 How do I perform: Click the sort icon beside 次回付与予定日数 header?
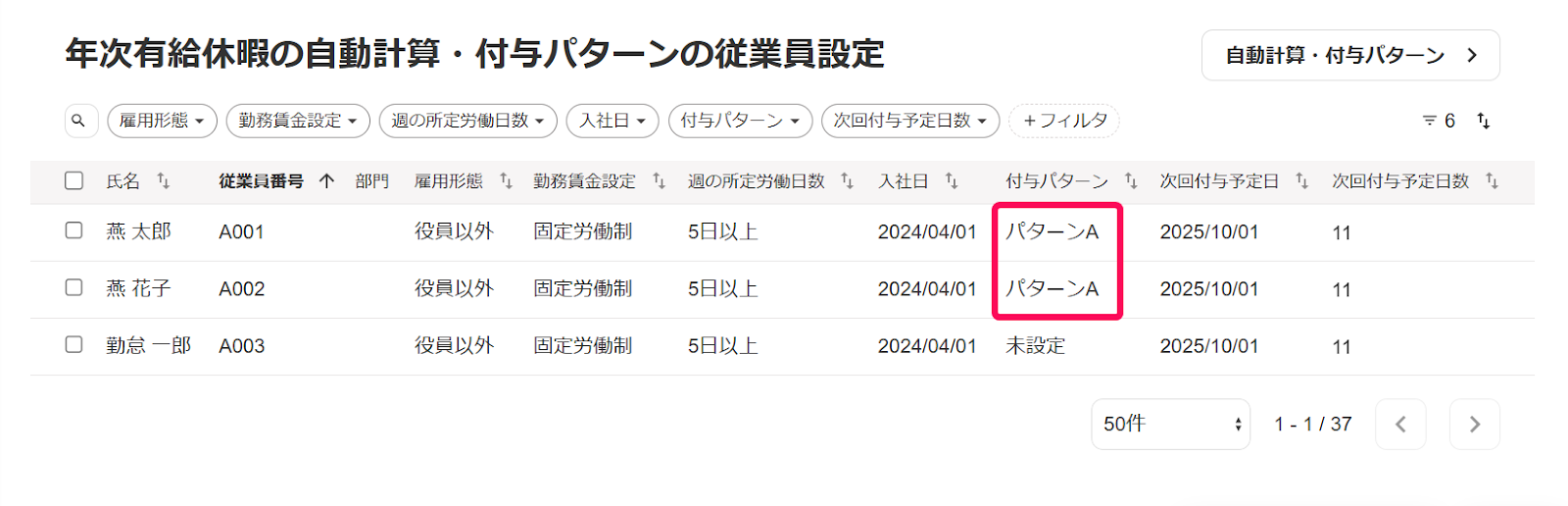(1492, 181)
